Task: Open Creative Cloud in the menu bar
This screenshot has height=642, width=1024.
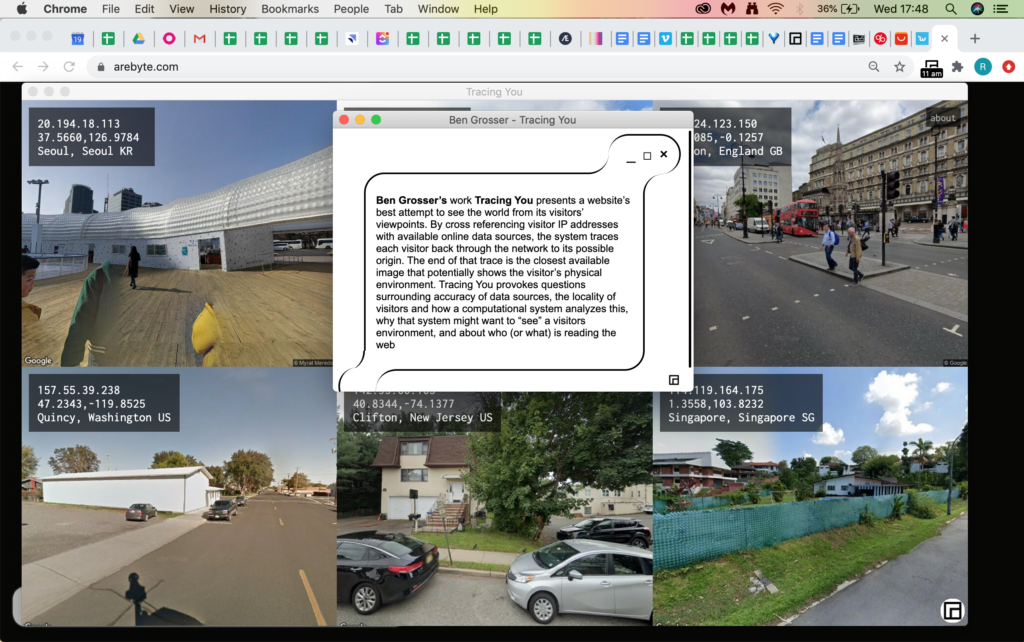Action: 703,9
